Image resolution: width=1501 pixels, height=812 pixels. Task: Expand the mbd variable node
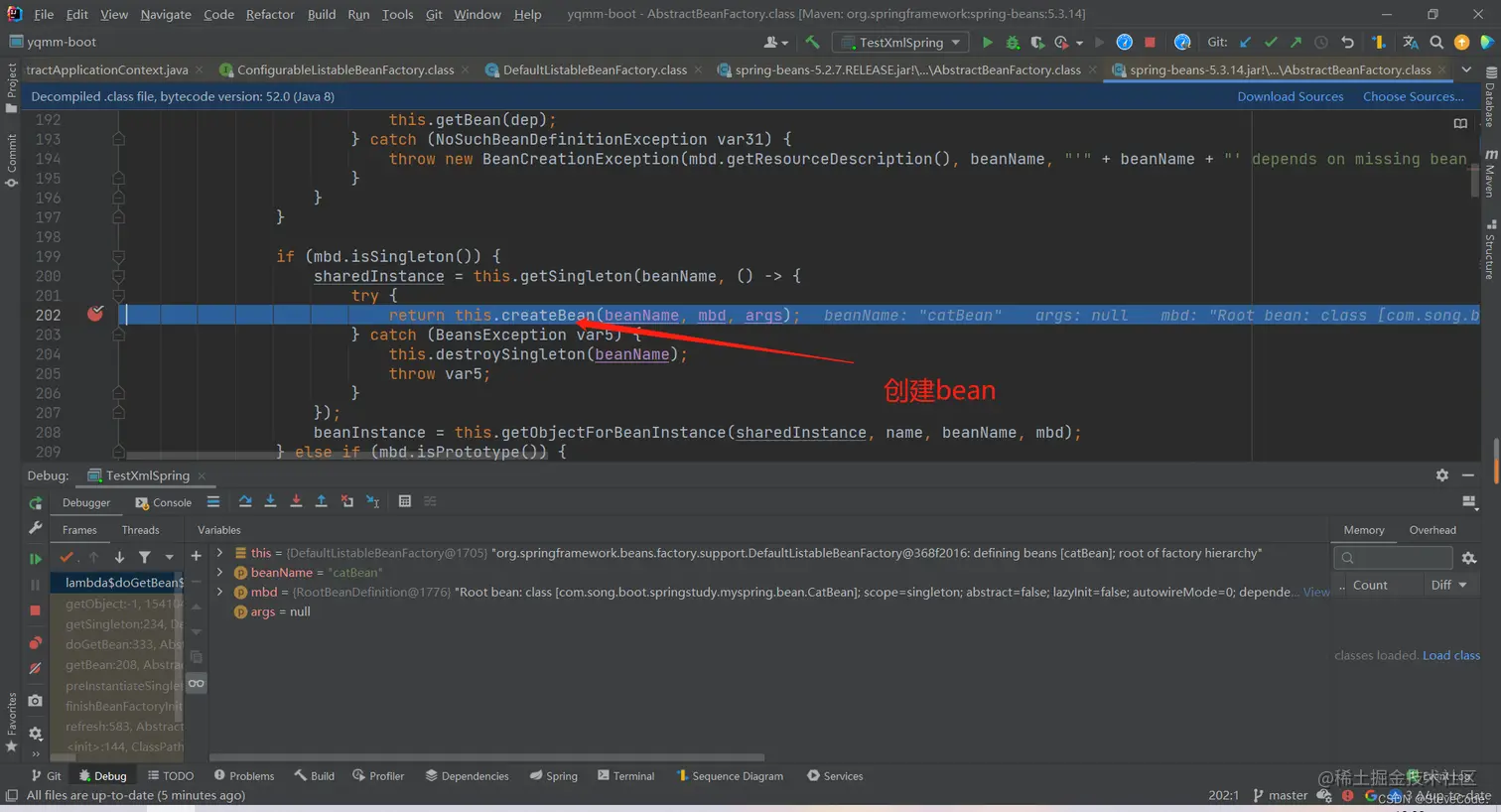pos(220,592)
